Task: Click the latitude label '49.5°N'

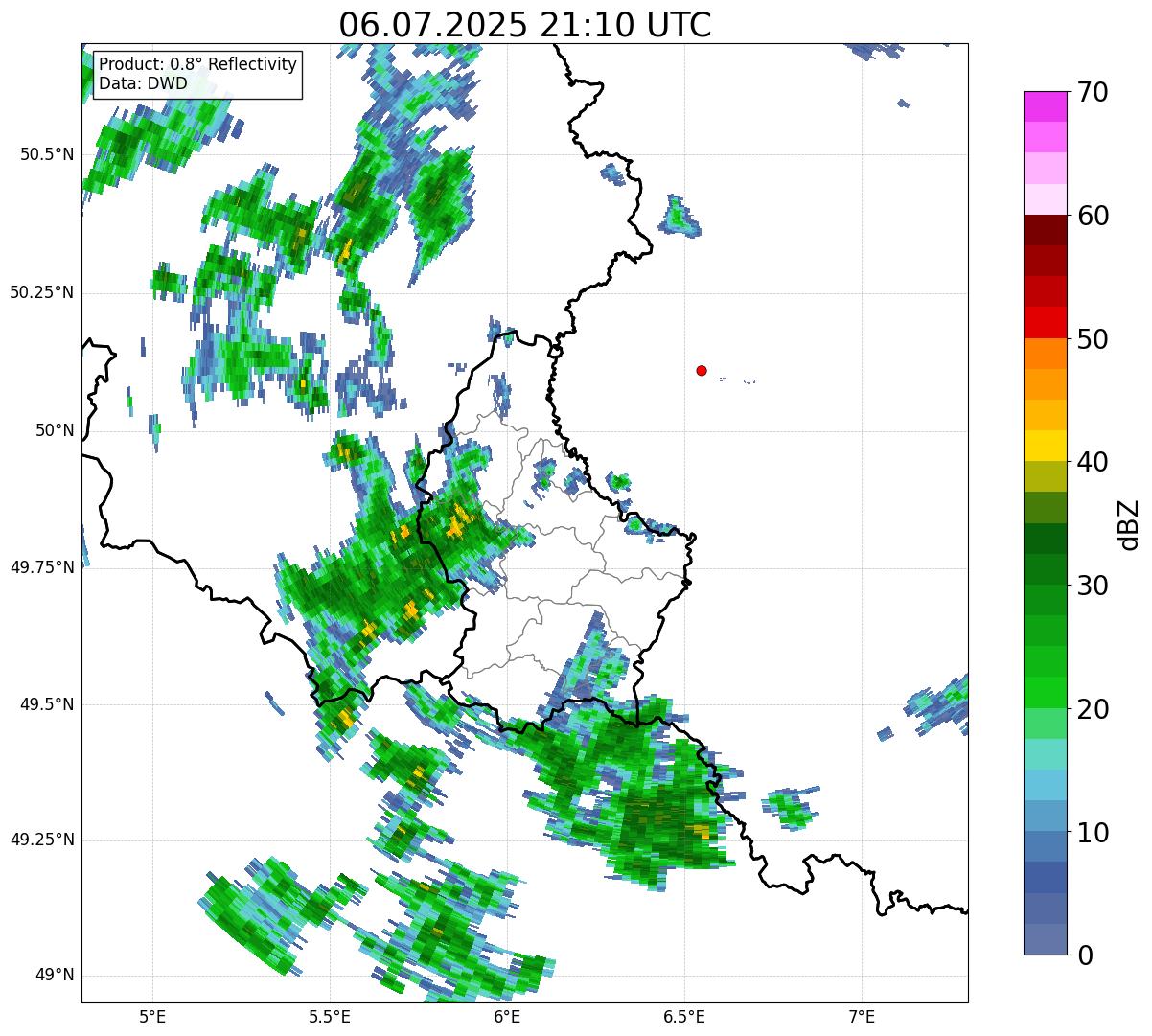Action: coord(46,704)
